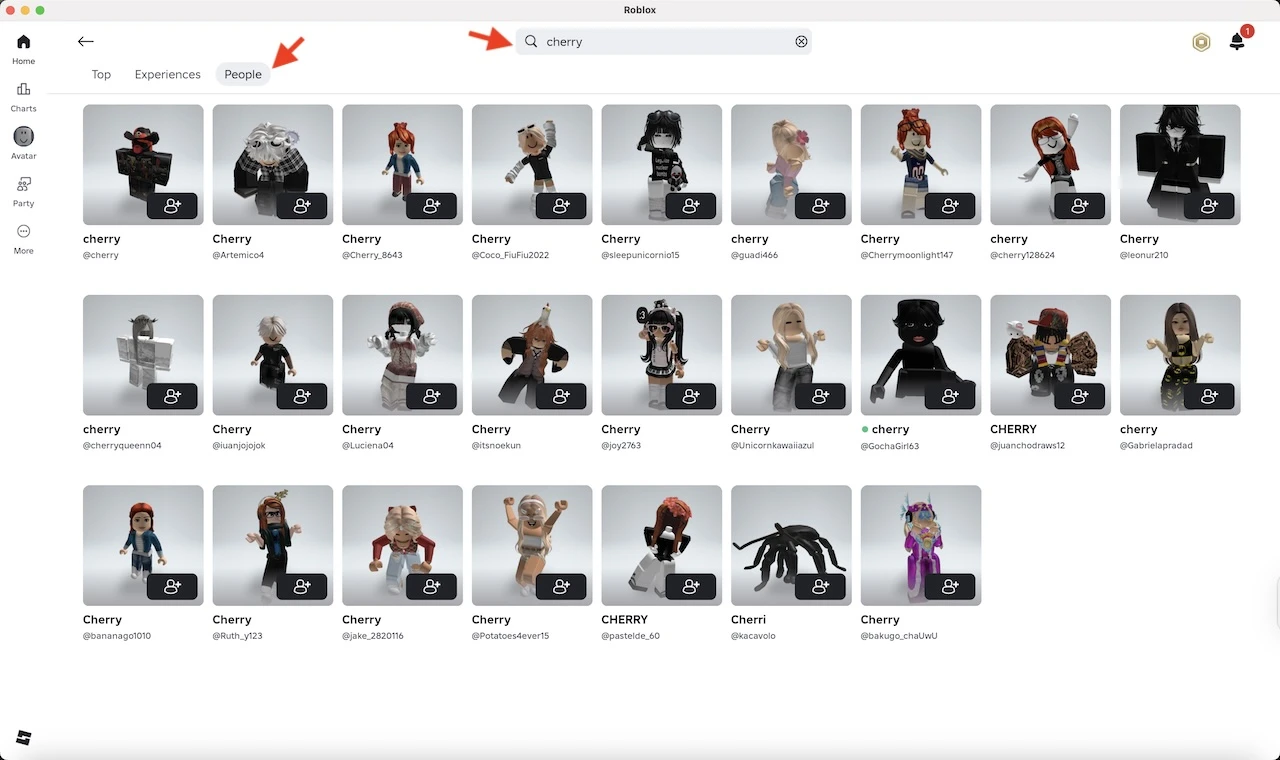This screenshot has height=760, width=1280.
Task: Click username @guadi466
Action: click(x=755, y=255)
